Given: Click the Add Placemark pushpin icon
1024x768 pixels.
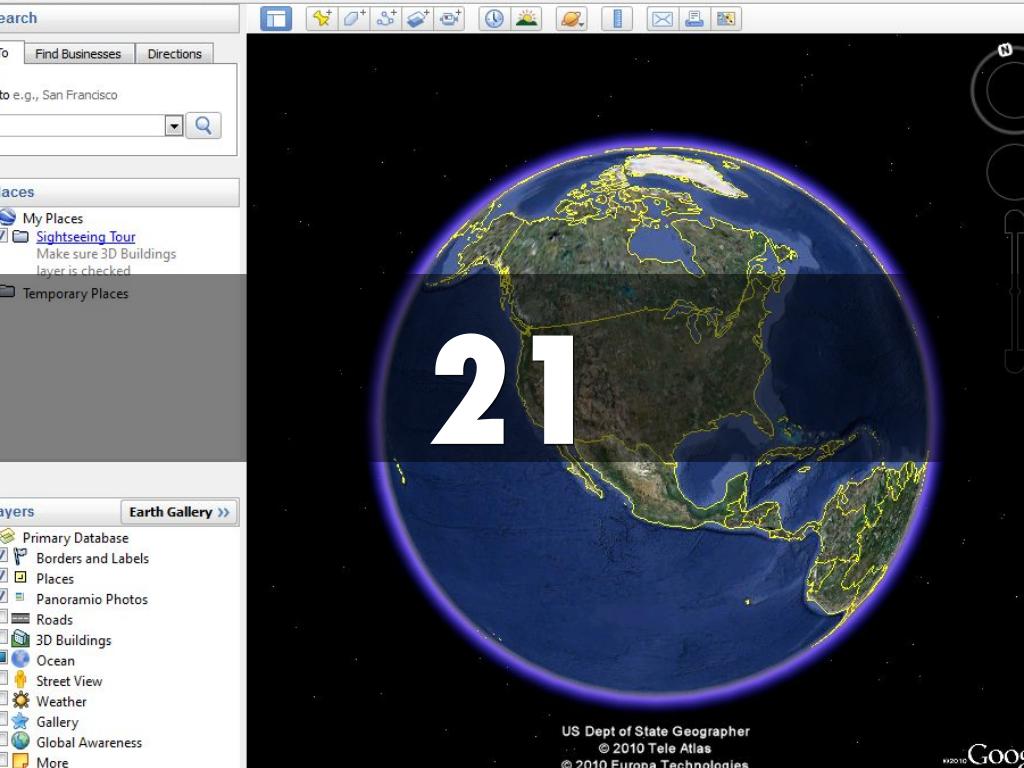Looking at the screenshot, I should [322, 18].
